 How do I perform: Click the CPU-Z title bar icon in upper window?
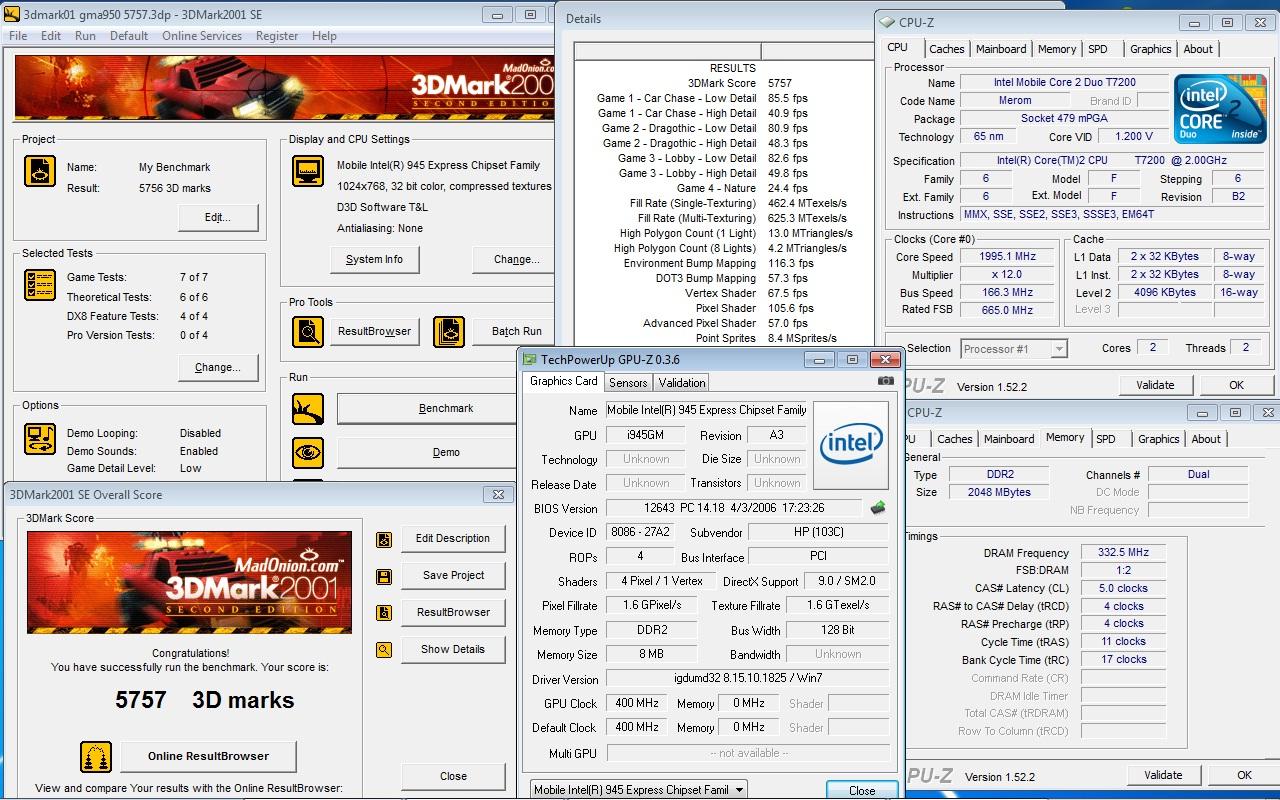pos(887,22)
